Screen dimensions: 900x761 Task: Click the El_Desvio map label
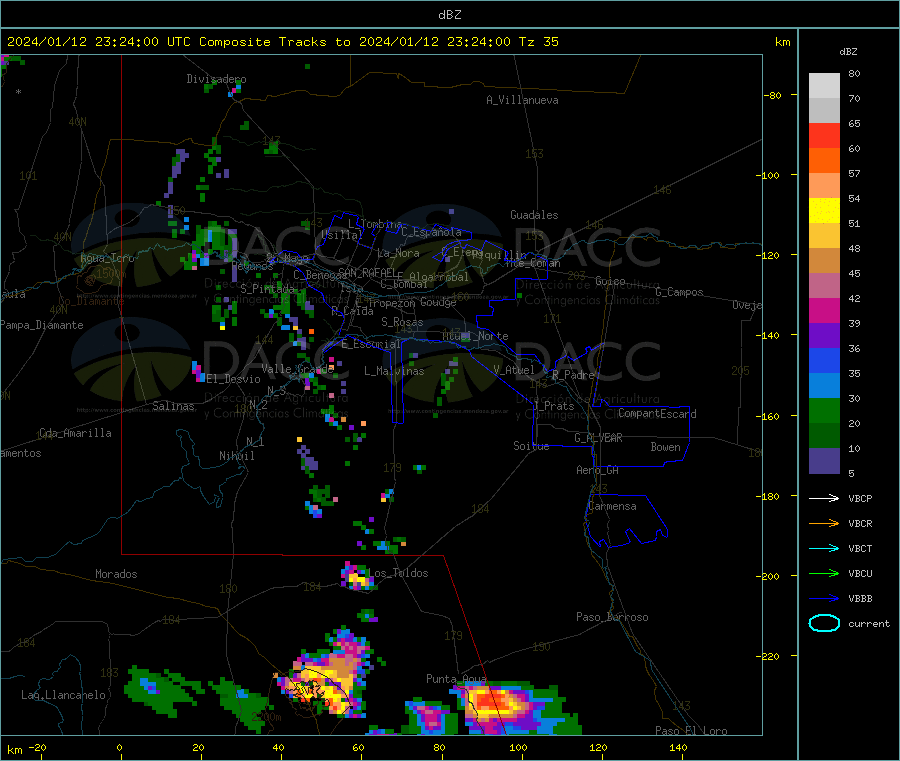233,379
